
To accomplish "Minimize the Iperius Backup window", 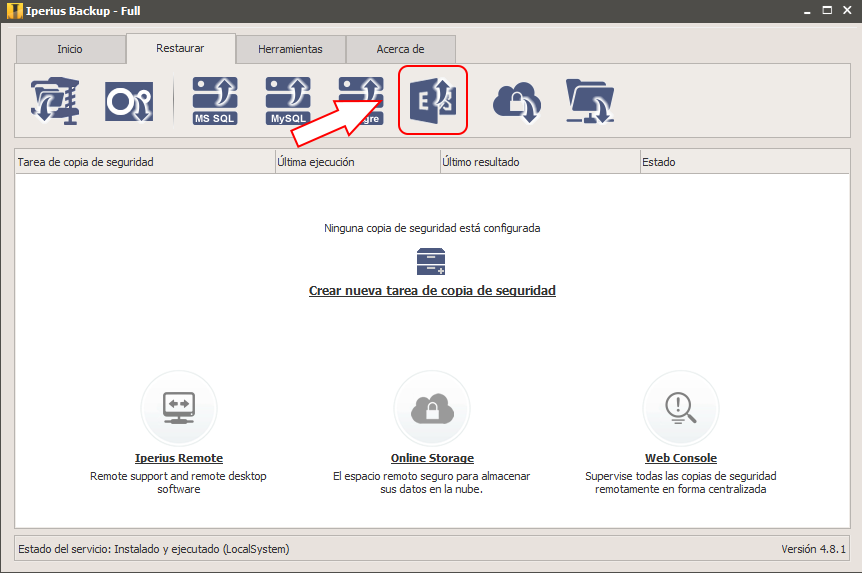I will click(x=807, y=11).
